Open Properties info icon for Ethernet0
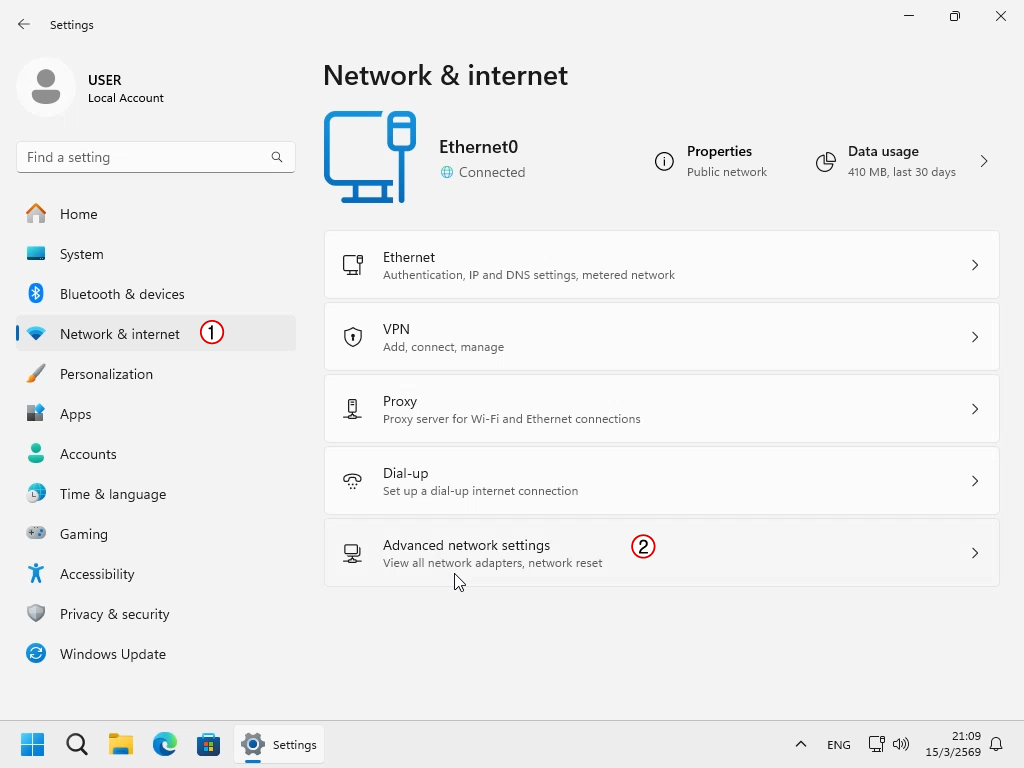Image resolution: width=1024 pixels, height=768 pixels. [664, 161]
